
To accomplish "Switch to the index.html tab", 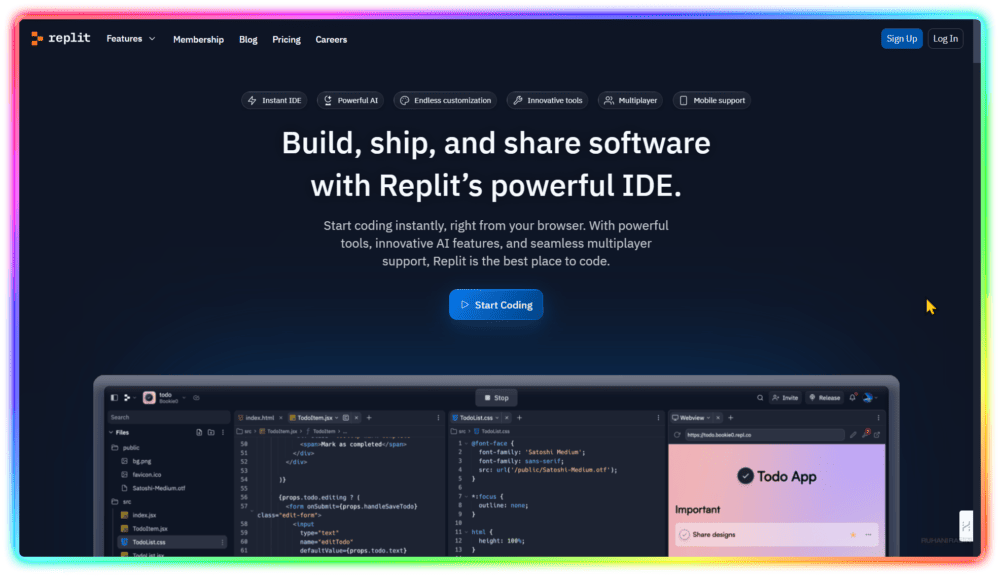I will click(x=258, y=418).
